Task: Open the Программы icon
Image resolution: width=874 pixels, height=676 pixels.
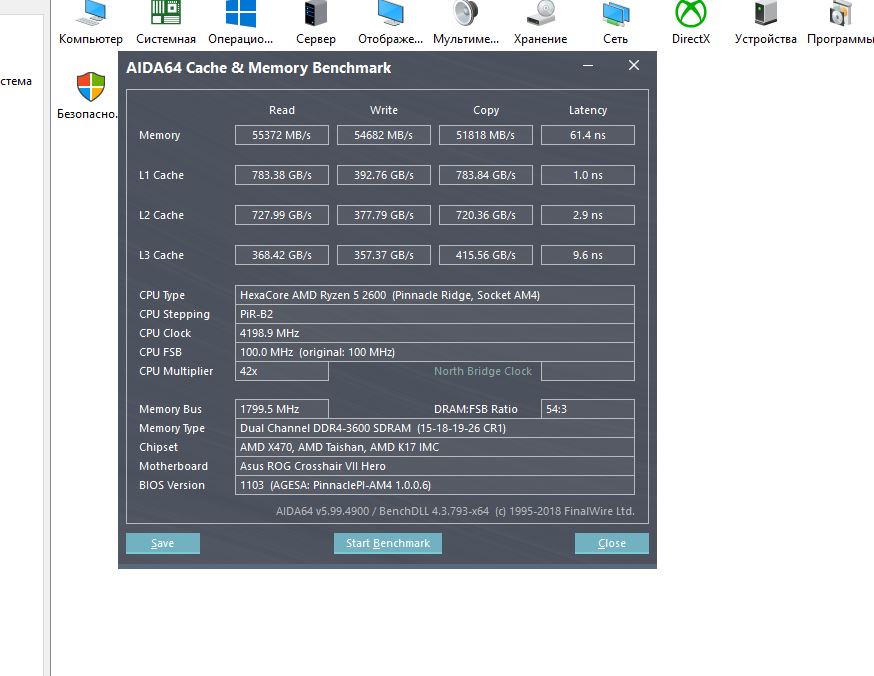Action: tap(841, 13)
